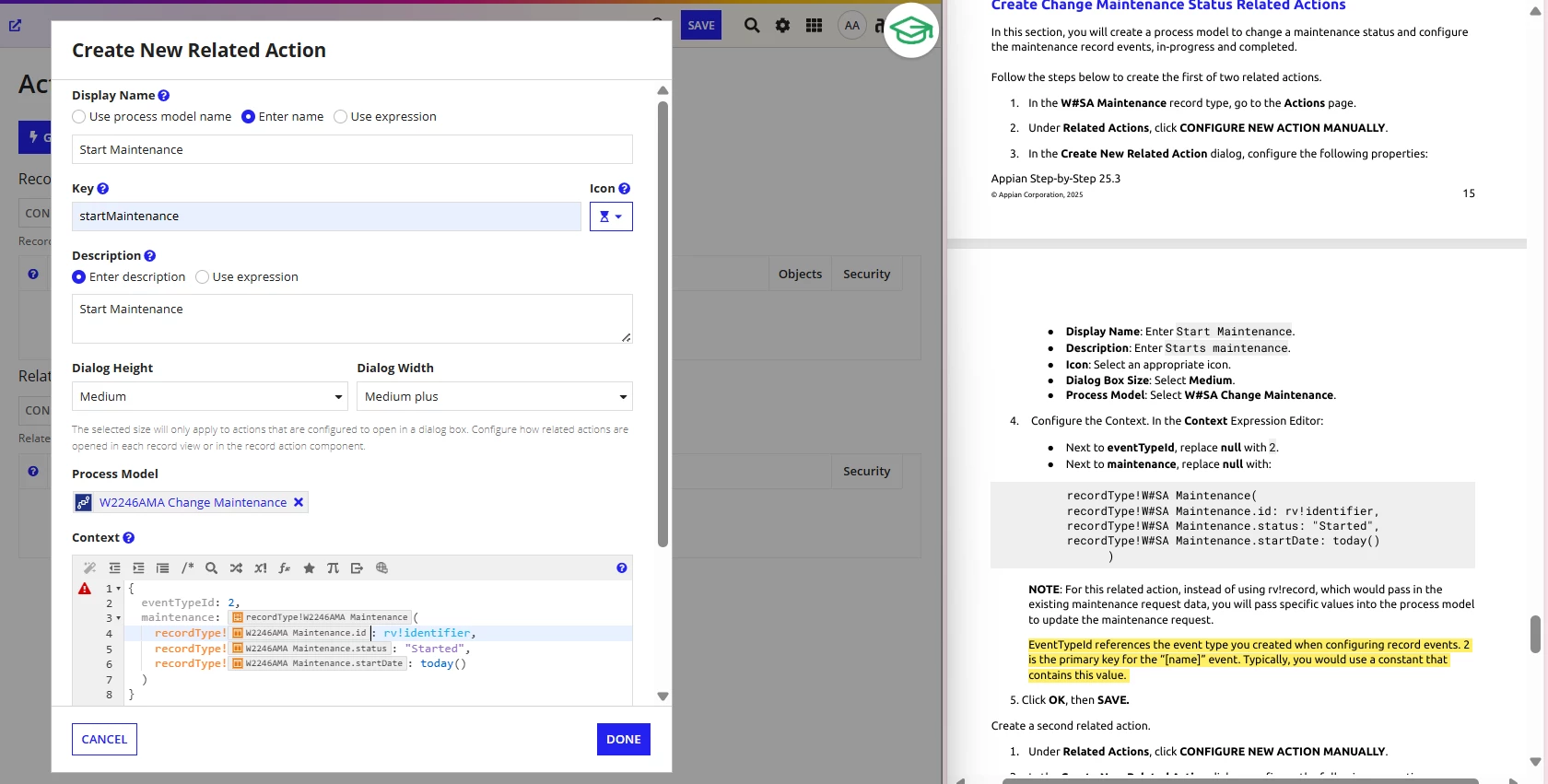
Task: Click the process model icon beside W2246AMA Change Maintenance
Action: point(84,502)
